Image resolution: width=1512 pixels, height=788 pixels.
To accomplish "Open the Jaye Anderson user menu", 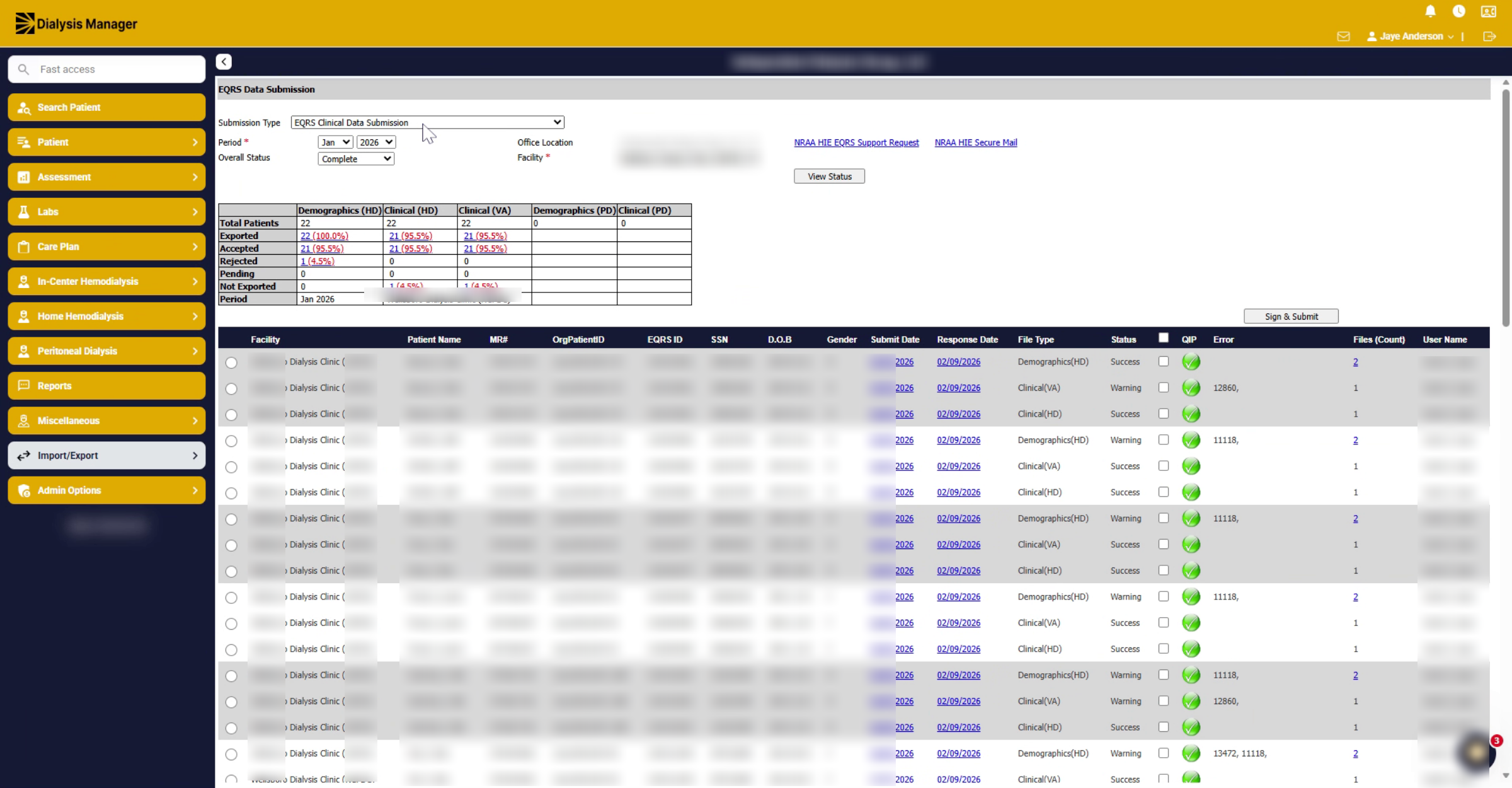I will point(1410,37).
